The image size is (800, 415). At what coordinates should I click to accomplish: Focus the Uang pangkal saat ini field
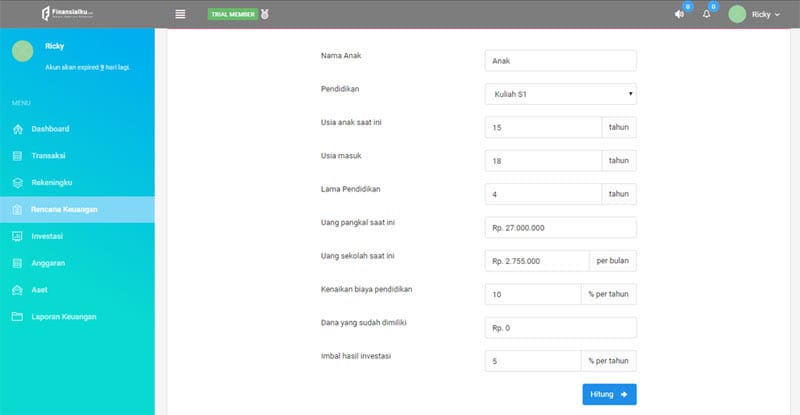(x=561, y=228)
